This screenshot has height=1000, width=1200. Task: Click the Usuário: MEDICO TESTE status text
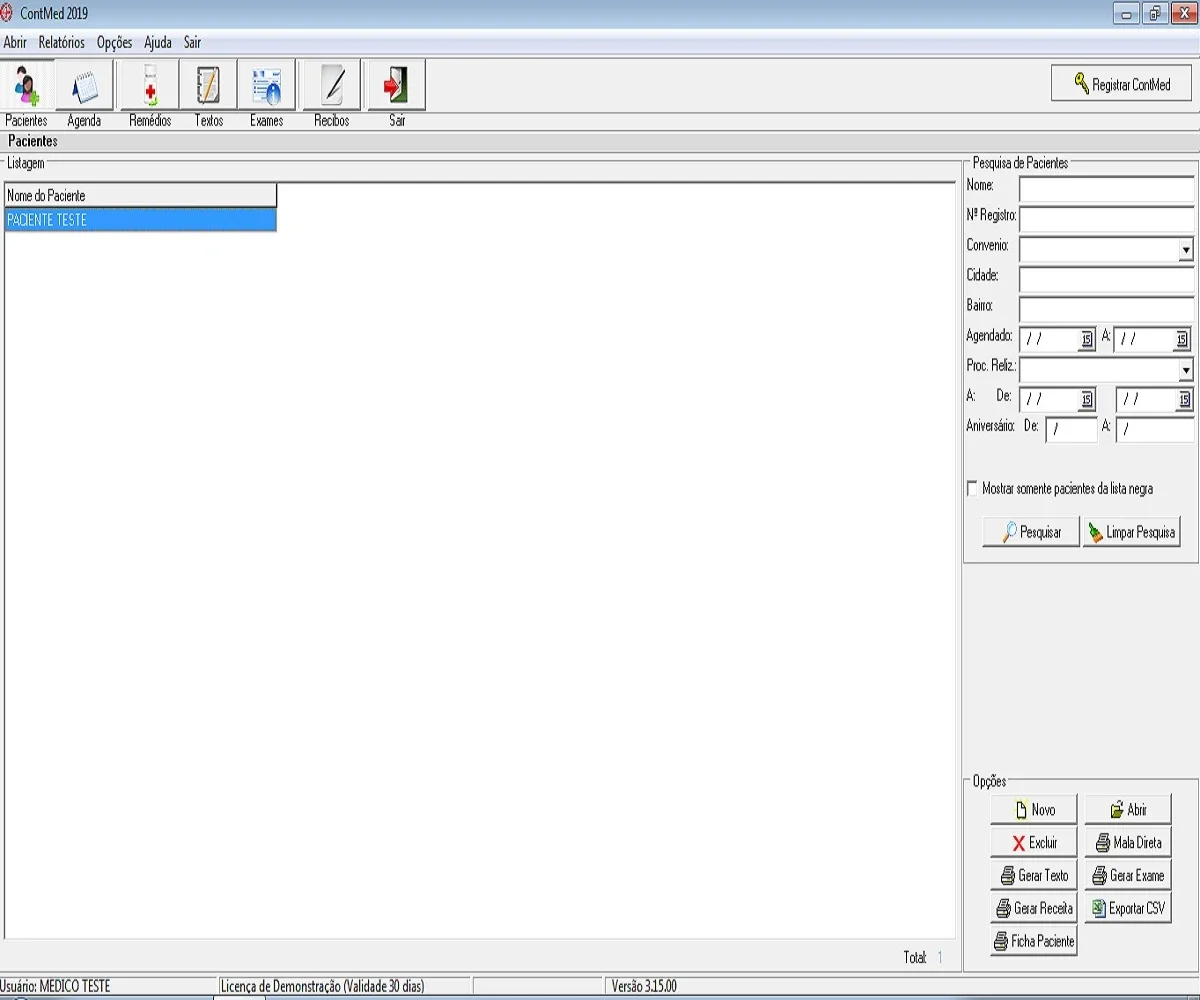click(56, 986)
